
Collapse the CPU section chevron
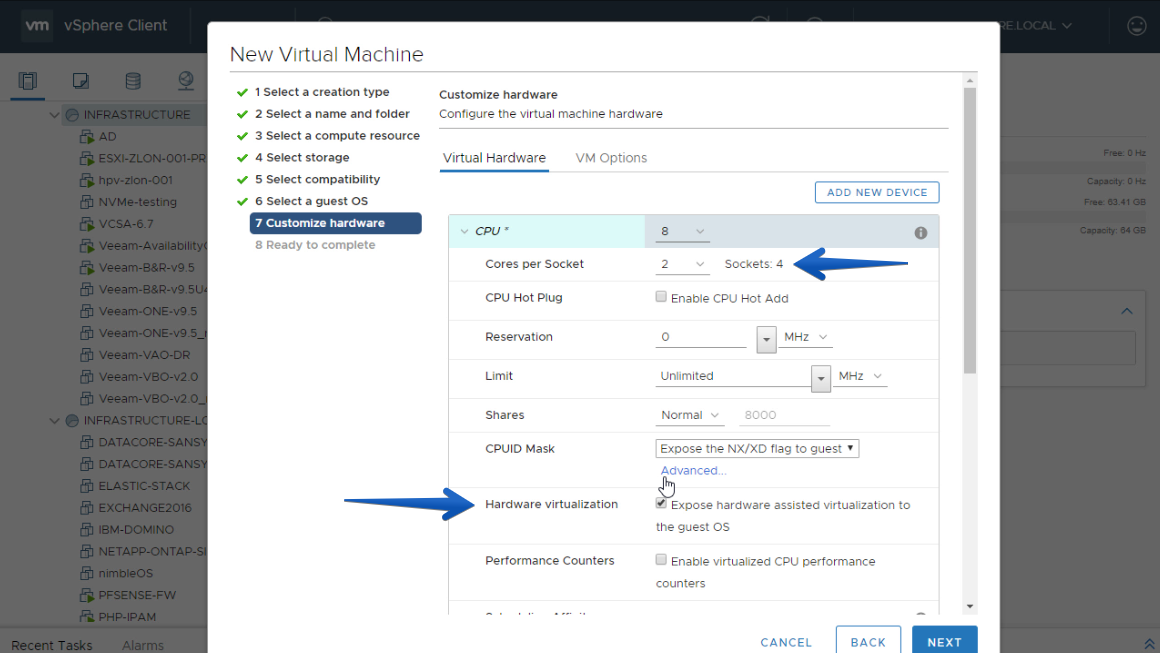coord(465,231)
